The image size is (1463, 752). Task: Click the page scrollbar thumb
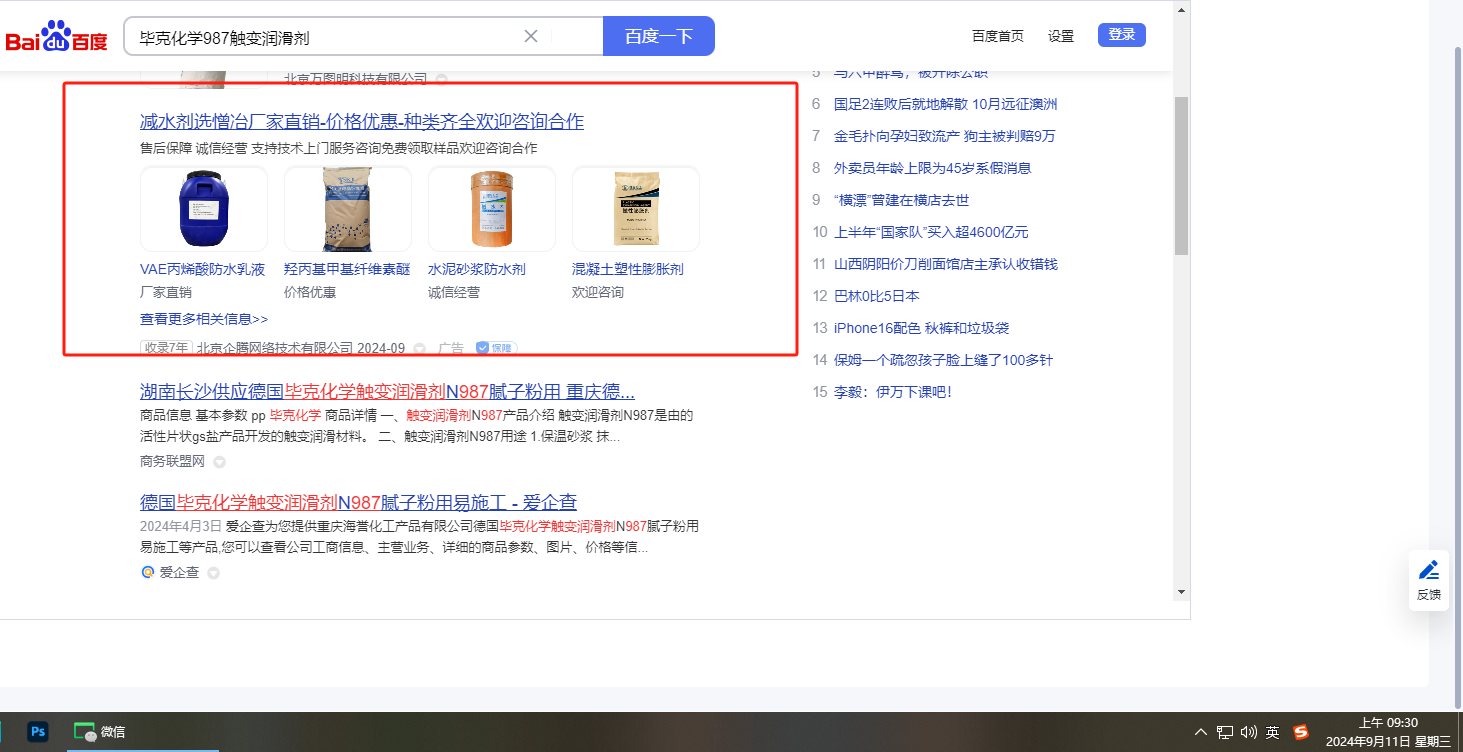pos(1181,175)
